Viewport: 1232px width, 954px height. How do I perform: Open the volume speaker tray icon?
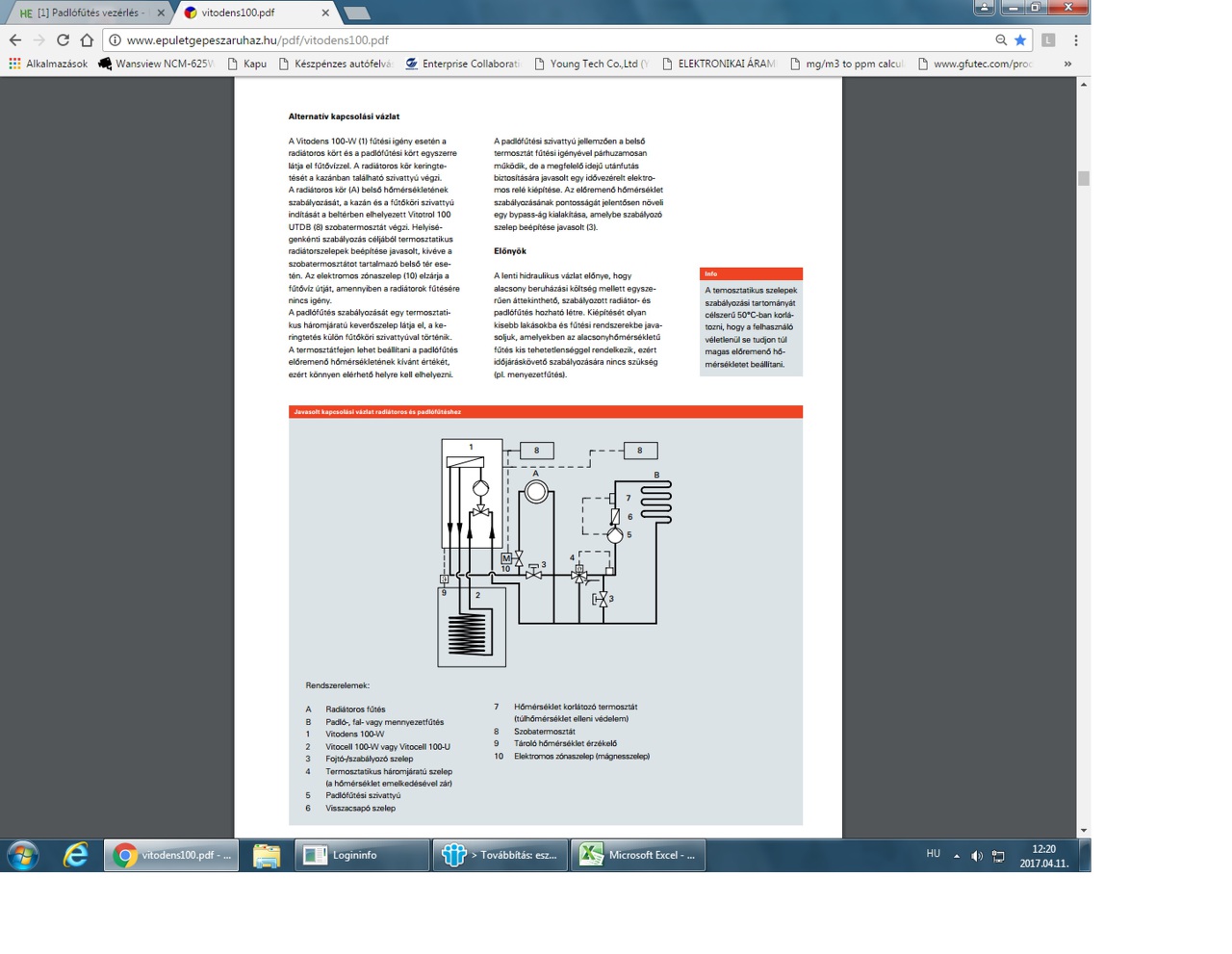[x=977, y=856]
